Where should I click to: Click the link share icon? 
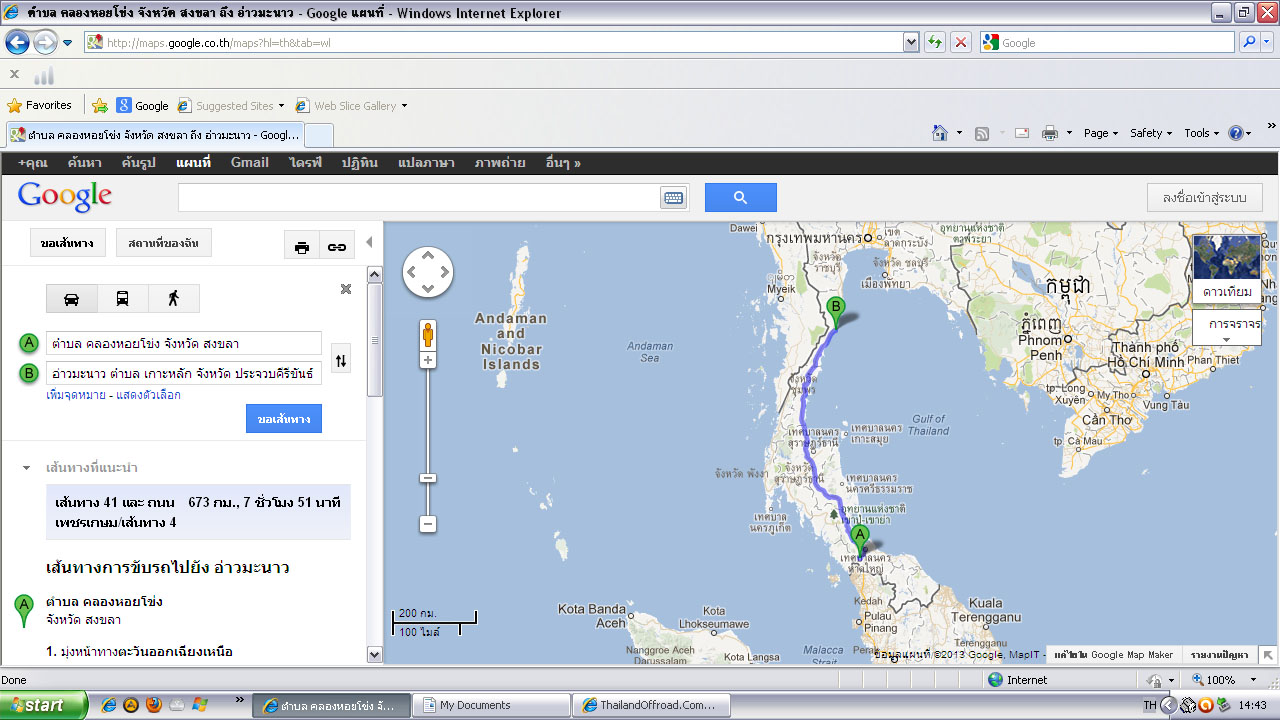(x=338, y=247)
